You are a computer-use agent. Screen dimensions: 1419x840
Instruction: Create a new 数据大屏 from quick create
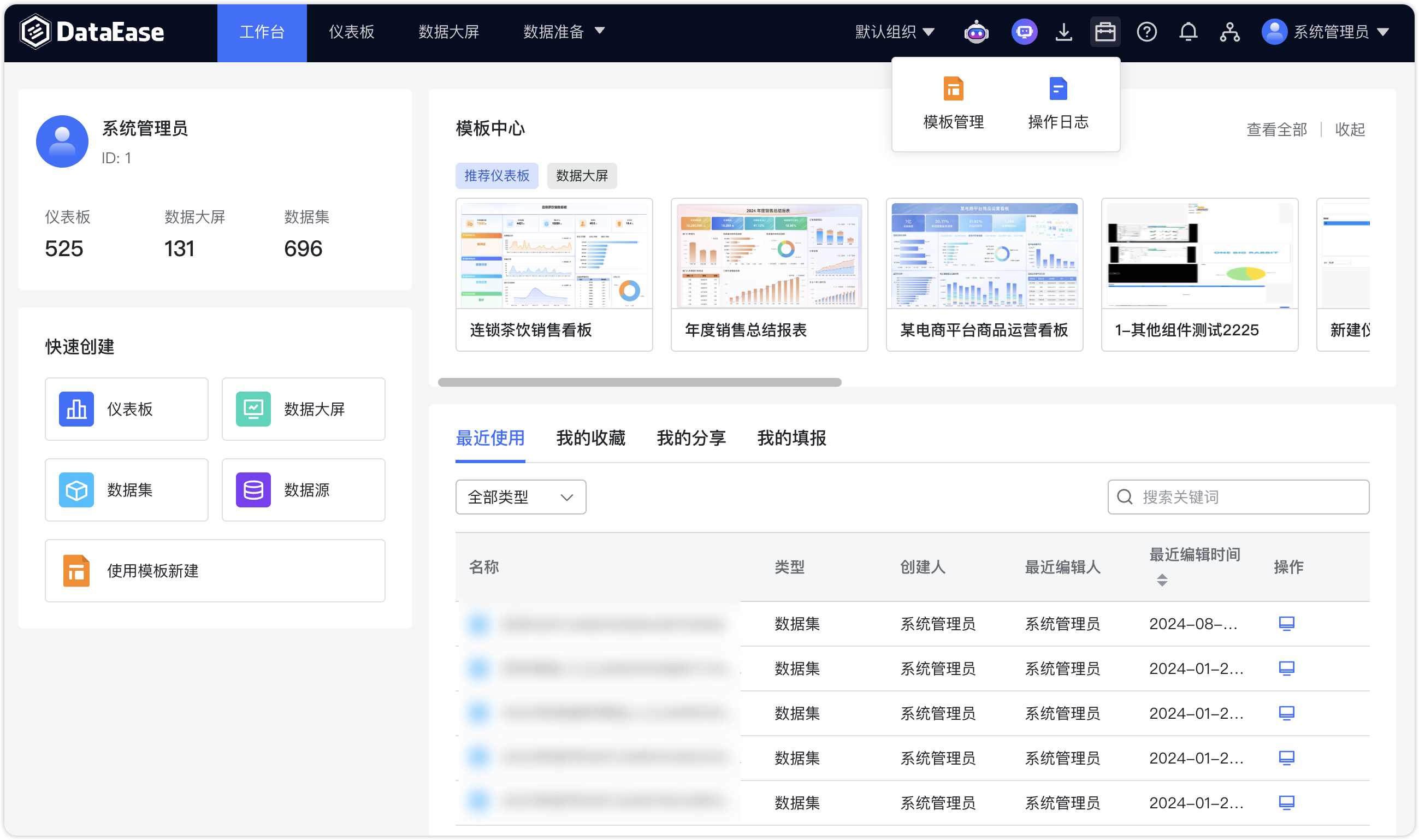[303, 409]
